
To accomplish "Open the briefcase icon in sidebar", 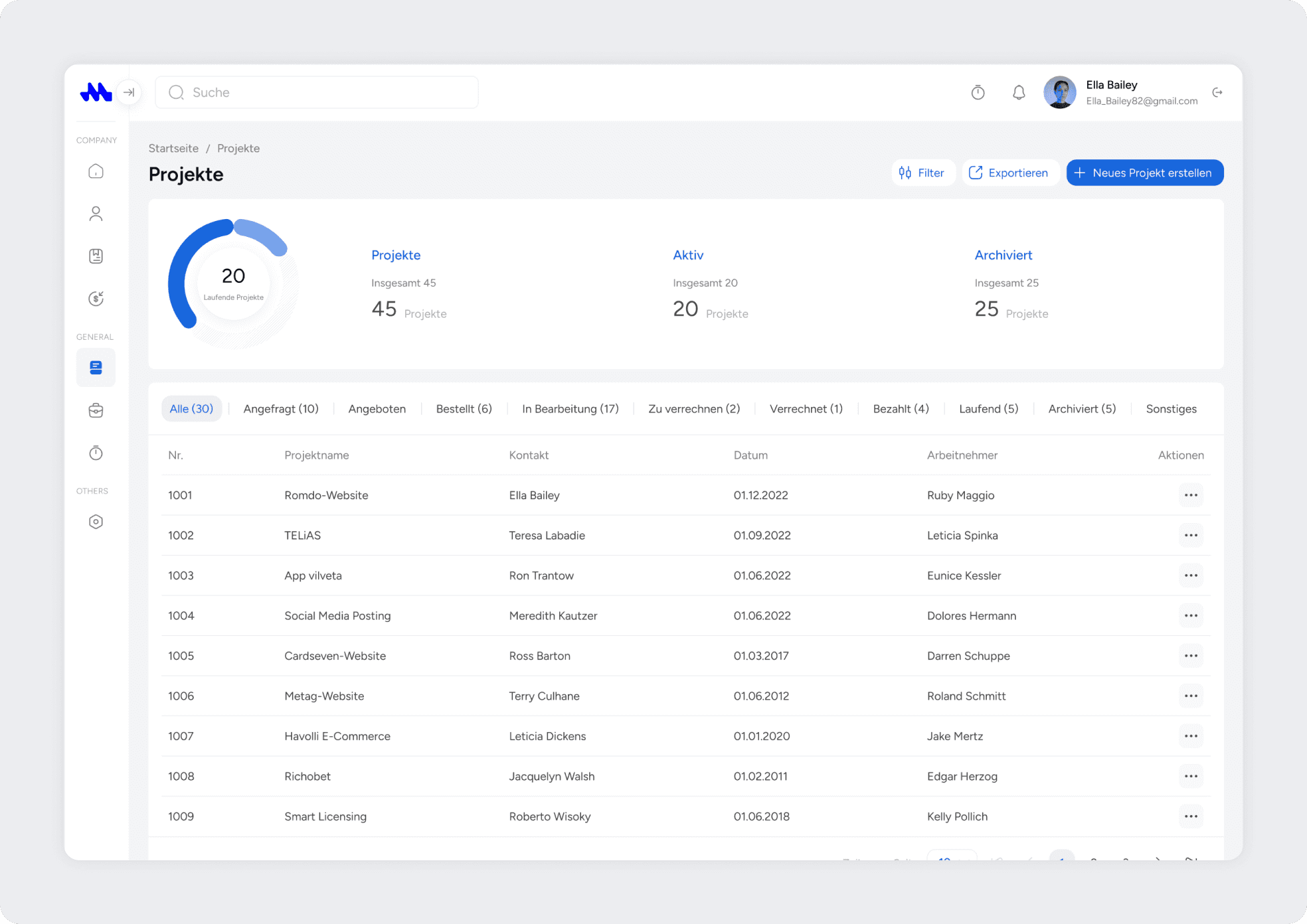I will [96, 410].
